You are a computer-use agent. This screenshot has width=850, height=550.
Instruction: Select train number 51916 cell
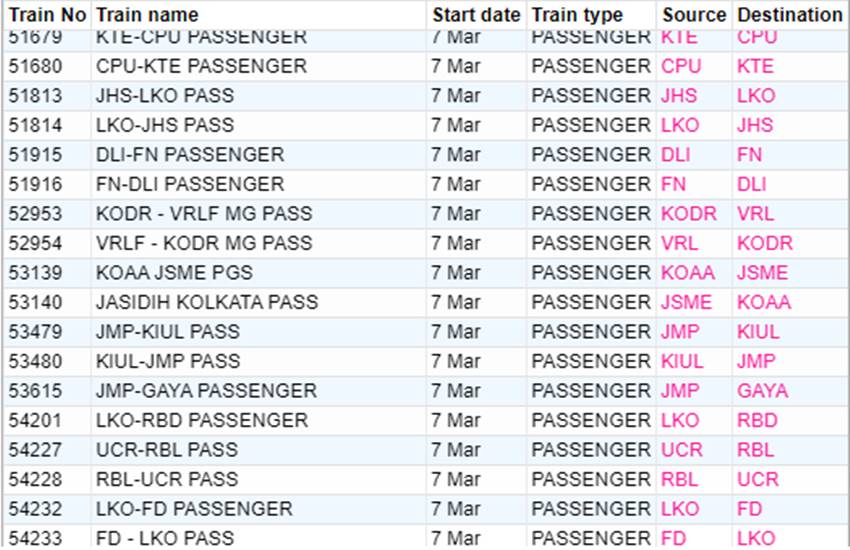pyautogui.click(x=34, y=184)
